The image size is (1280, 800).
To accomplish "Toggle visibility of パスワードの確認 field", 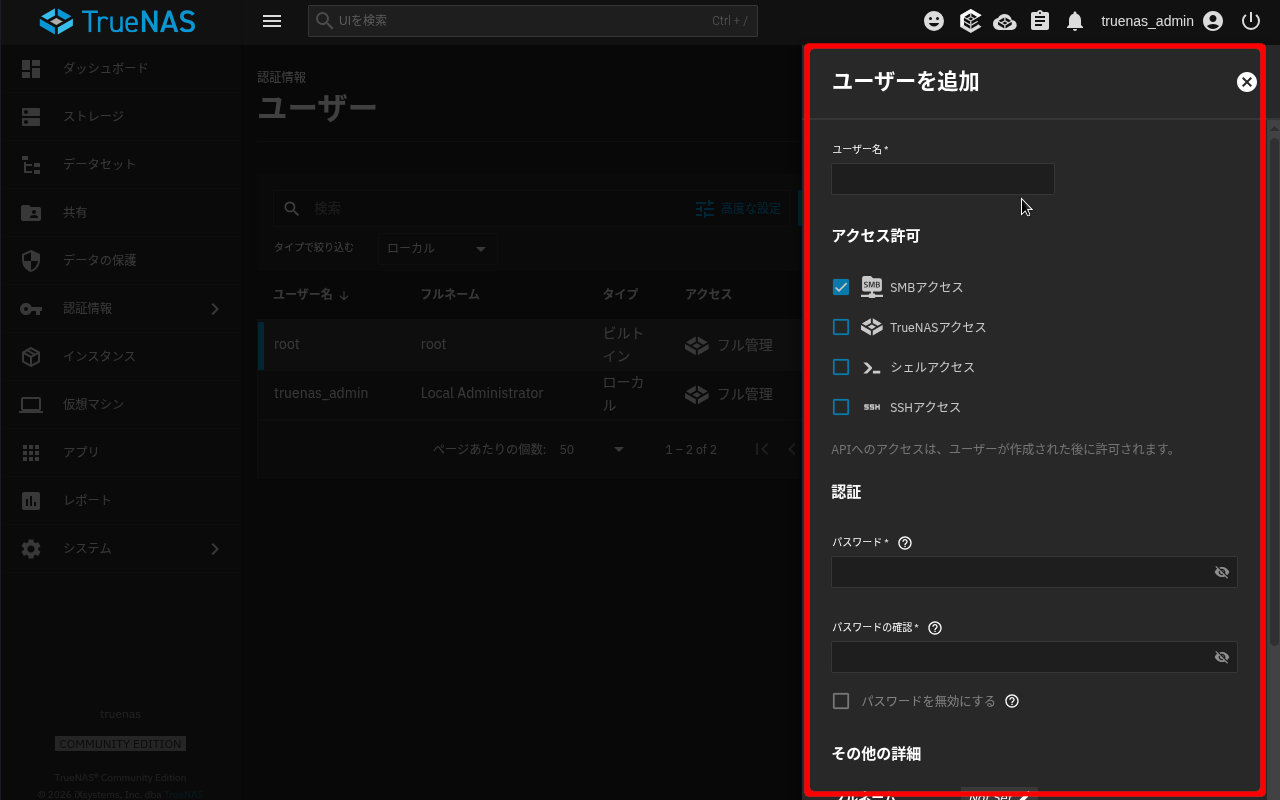I will [1221, 657].
